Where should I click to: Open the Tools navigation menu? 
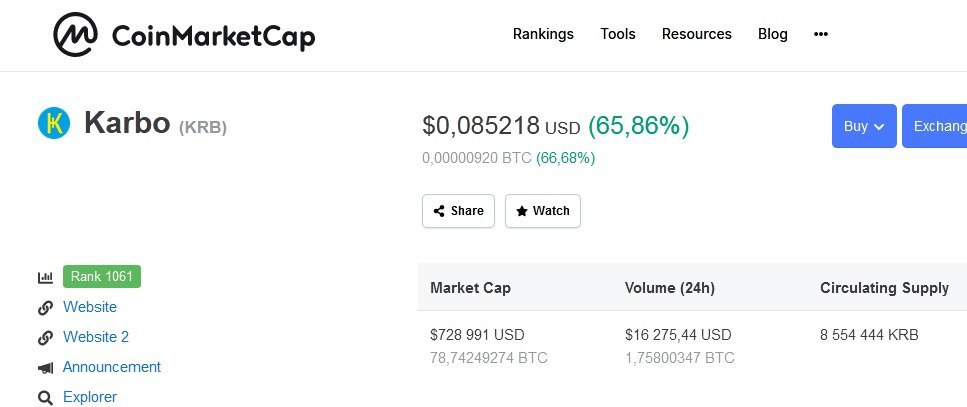click(x=618, y=34)
